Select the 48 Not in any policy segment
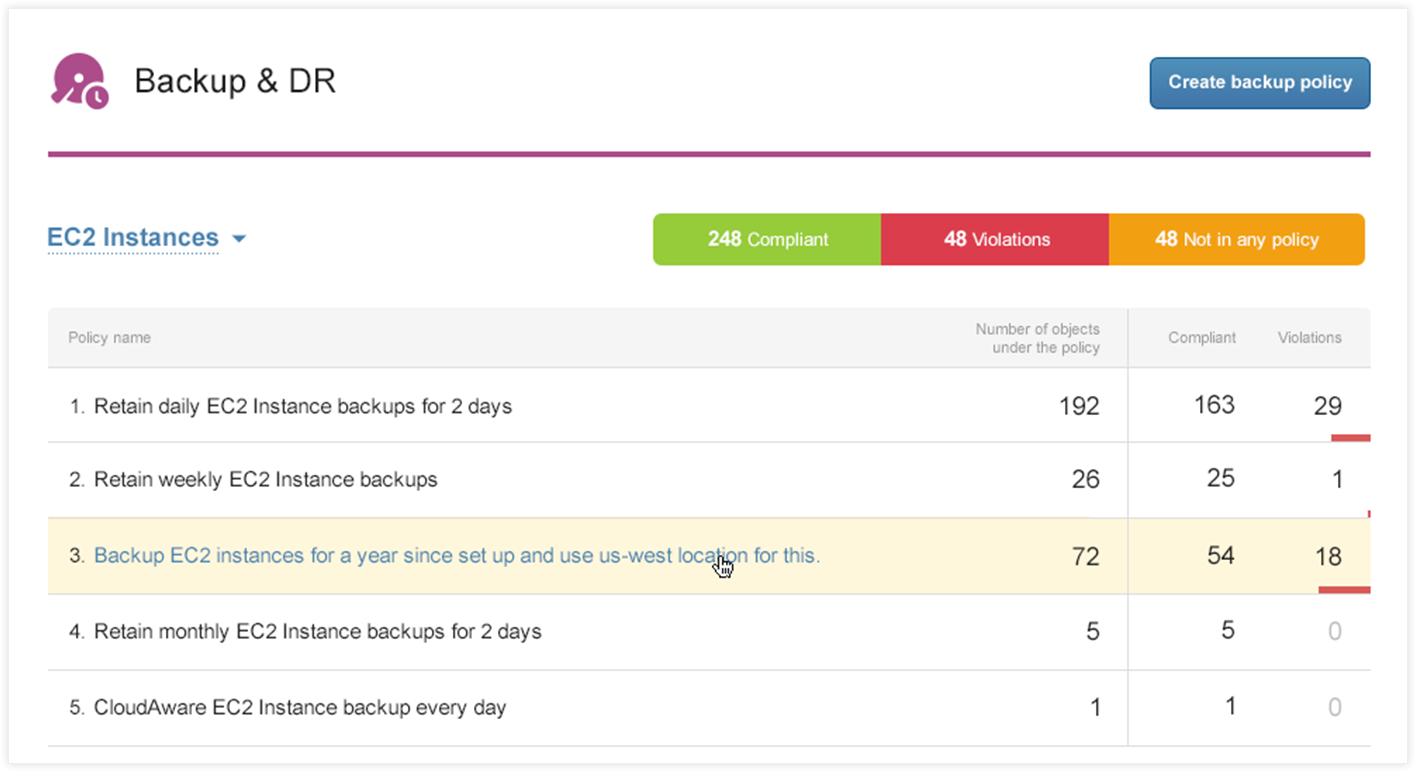The width and height of the screenshot is (1416, 772). (1236, 239)
